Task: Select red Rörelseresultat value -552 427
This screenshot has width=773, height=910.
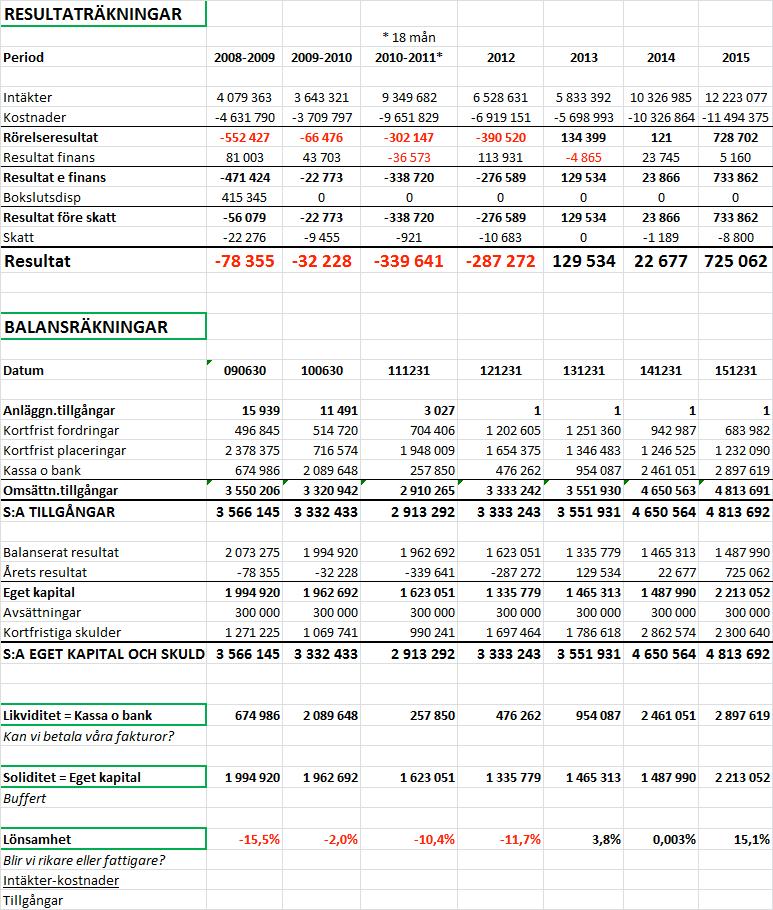Action: tap(244, 138)
